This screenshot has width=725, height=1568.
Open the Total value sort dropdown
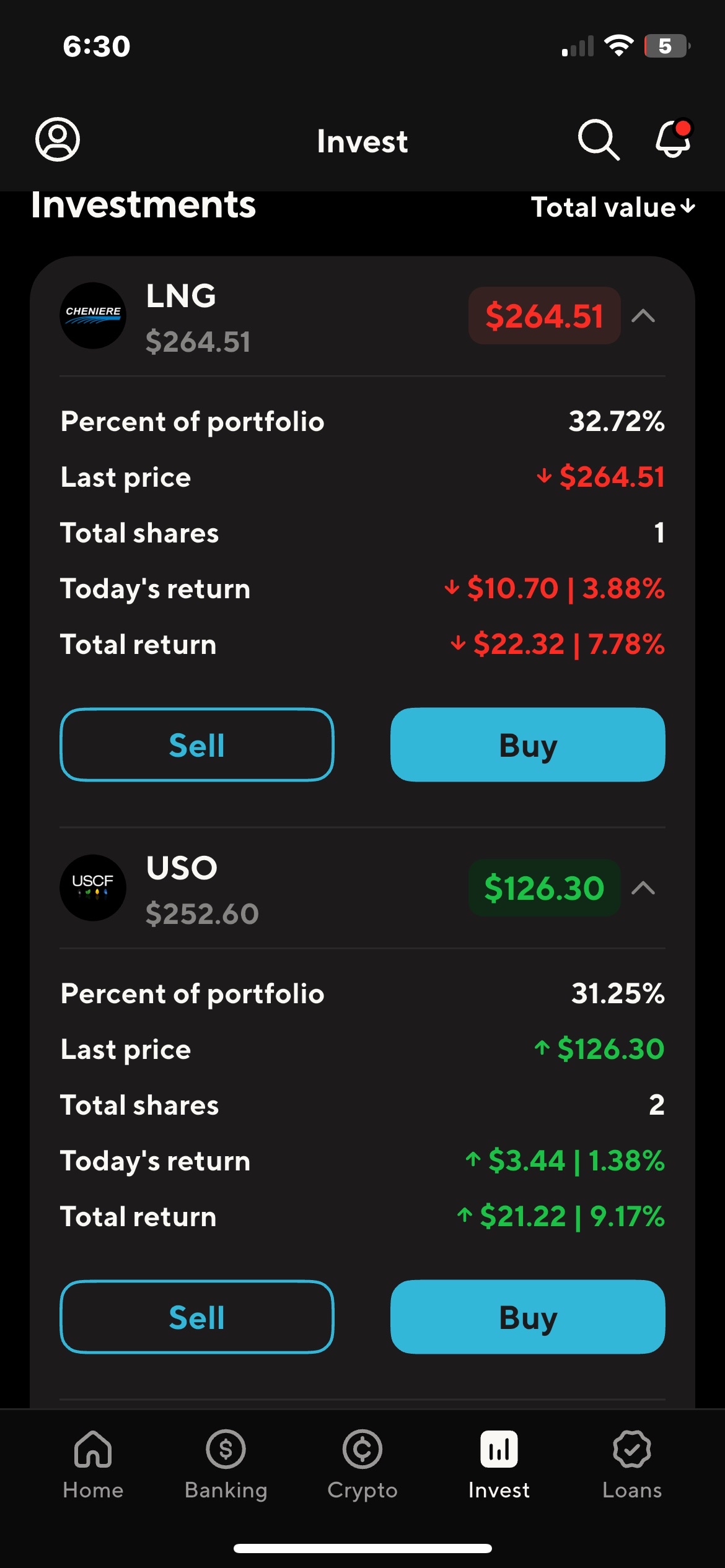(x=613, y=207)
